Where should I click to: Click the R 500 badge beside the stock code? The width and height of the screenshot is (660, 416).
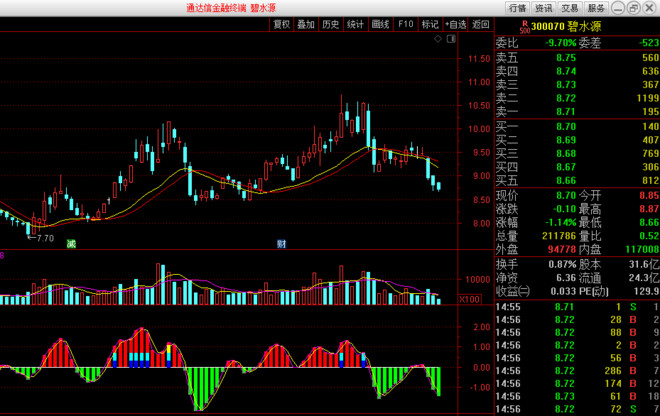[524, 27]
